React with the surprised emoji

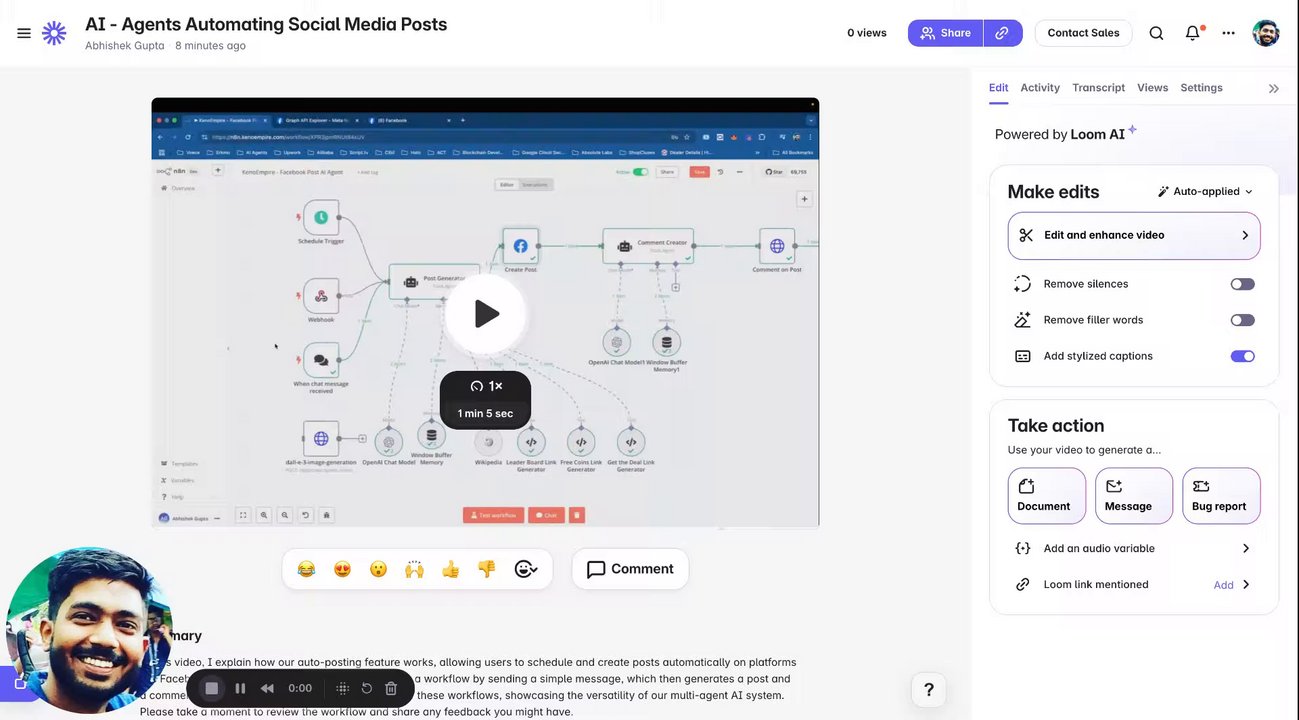click(378, 569)
